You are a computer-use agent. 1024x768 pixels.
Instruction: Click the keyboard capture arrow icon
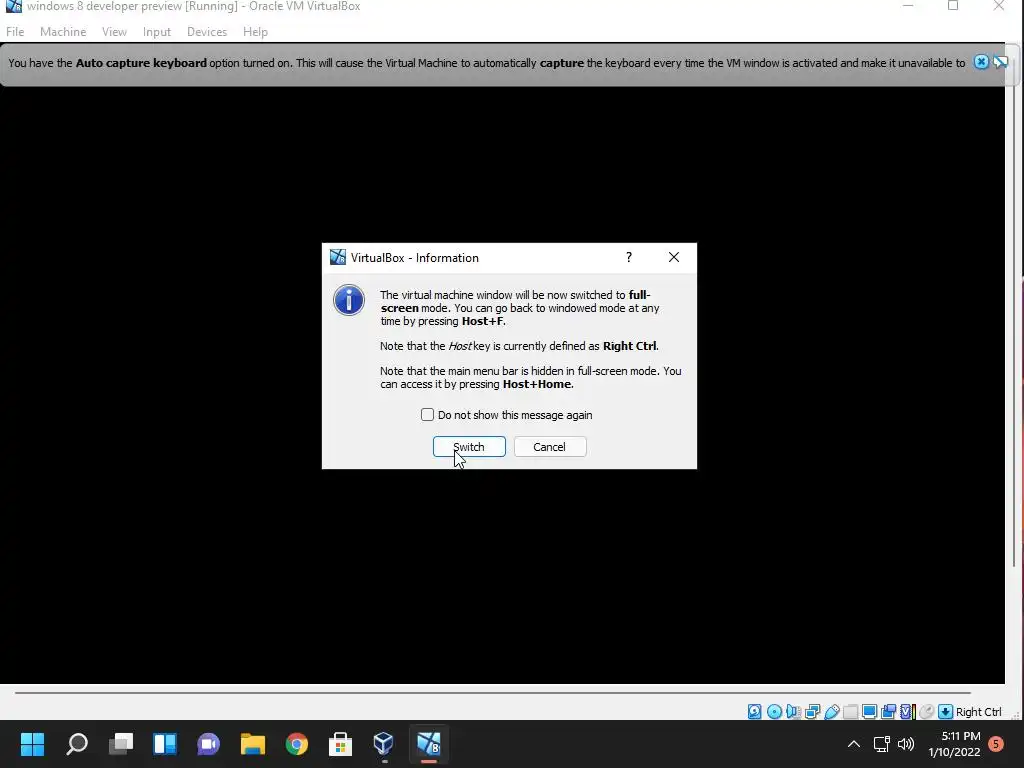pos(945,712)
